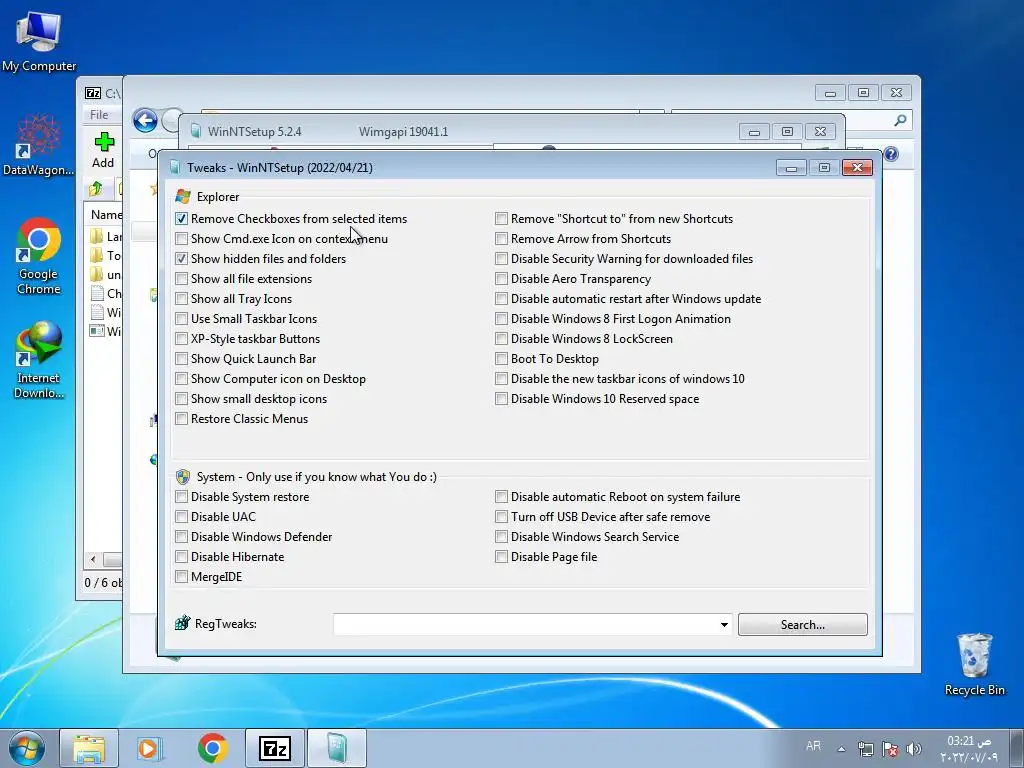Click the search magnifier in the Explorer window
This screenshot has width=1024, height=768.
pos(901,120)
